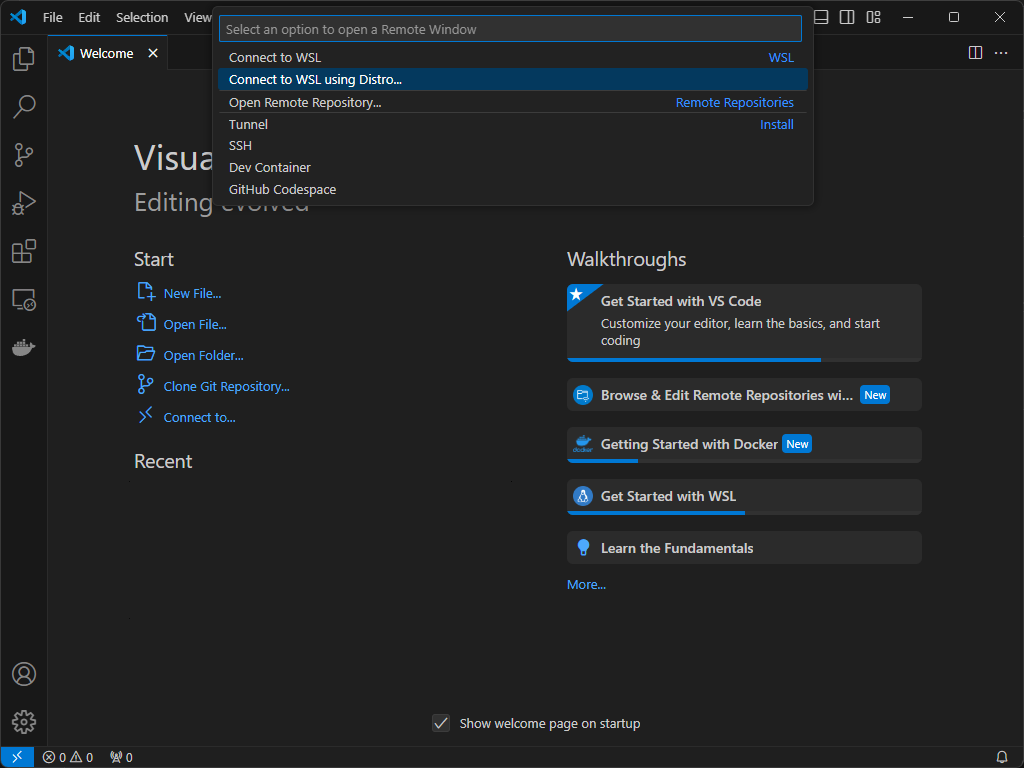
Task: Open Learn the Fundamentals walkthrough
Action: (744, 548)
